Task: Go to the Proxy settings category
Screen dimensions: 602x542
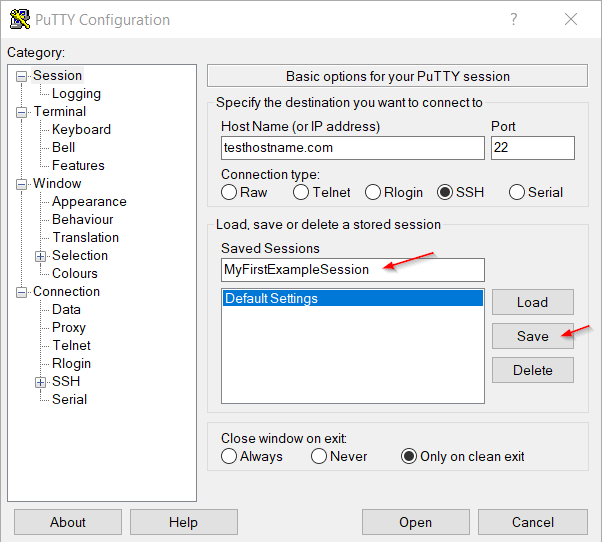Action: (x=69, y=328)
